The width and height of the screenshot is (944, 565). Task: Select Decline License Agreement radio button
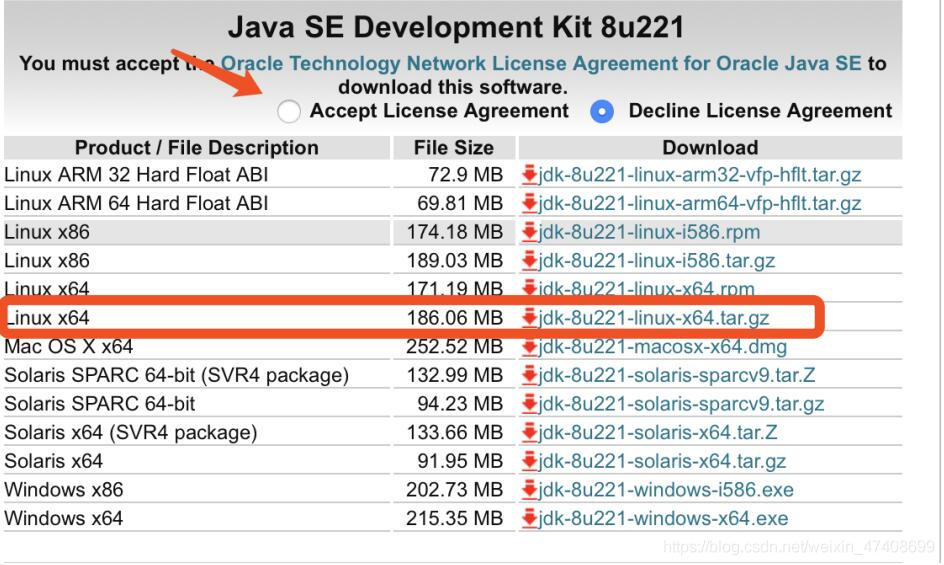tap(602, 111)
